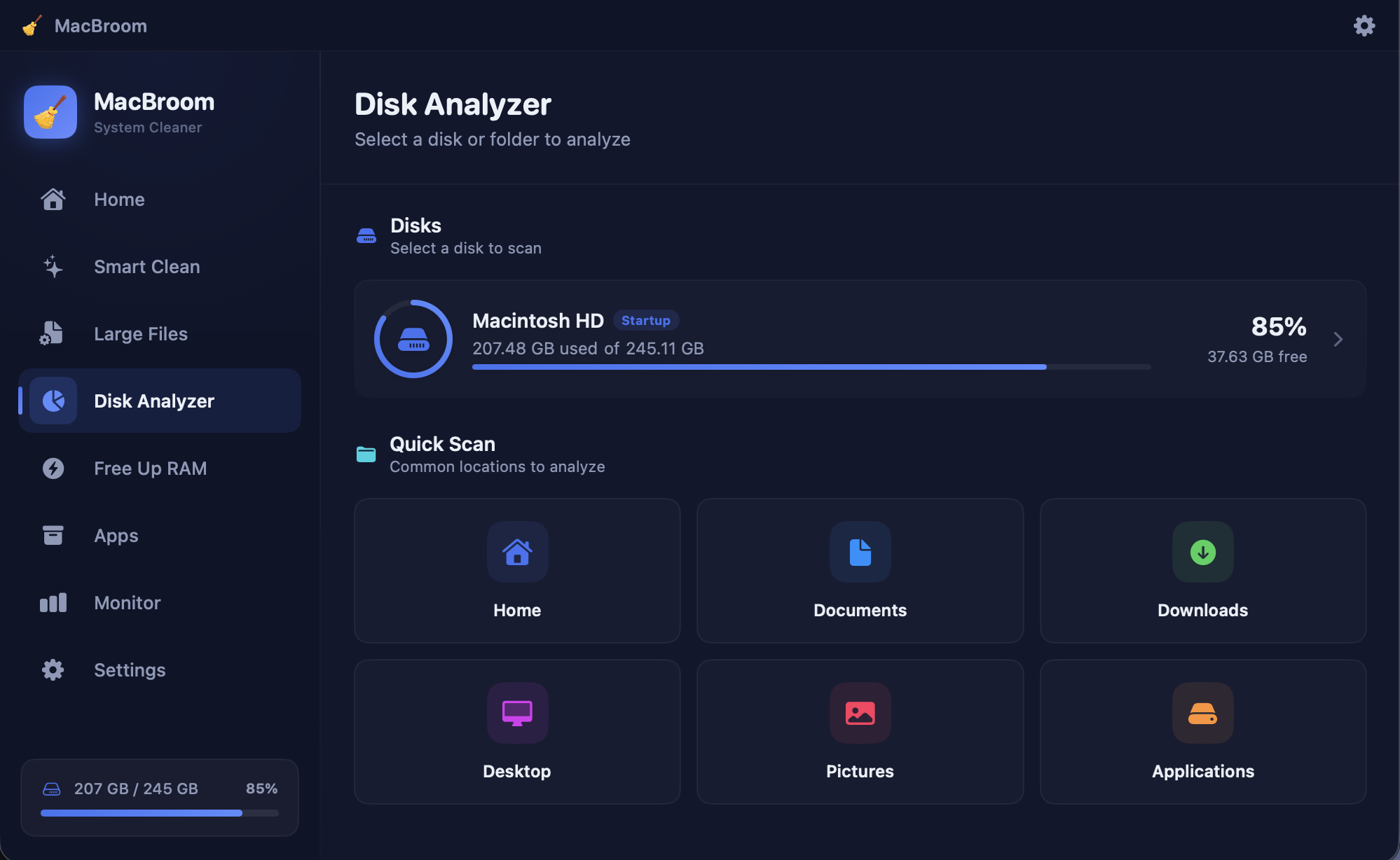Scan the Applications folder card

[x=1203, y=732]
